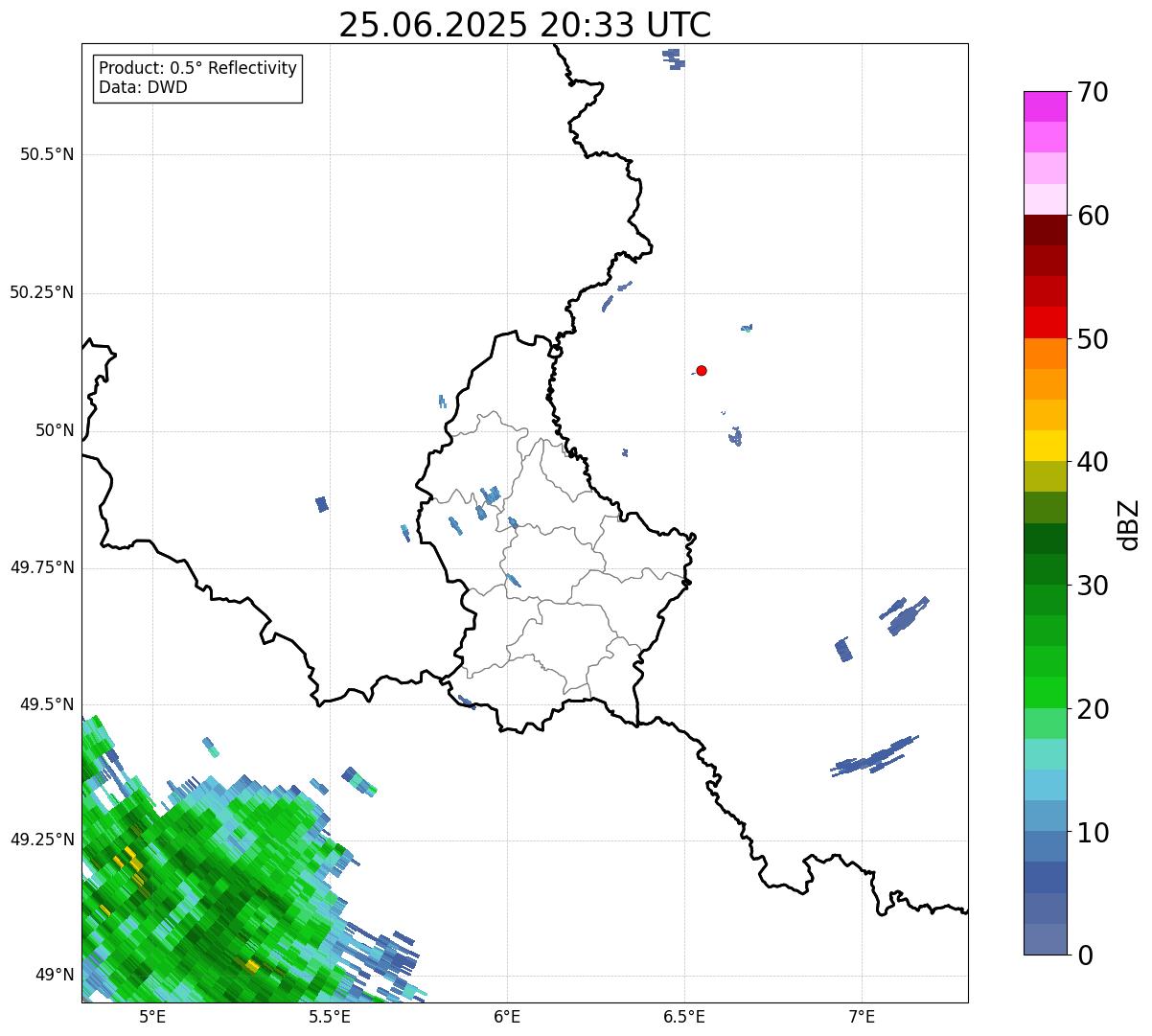Click the 49.25°N latitude label
This screenshot has height=1036, width=1152.
[42, 840]
